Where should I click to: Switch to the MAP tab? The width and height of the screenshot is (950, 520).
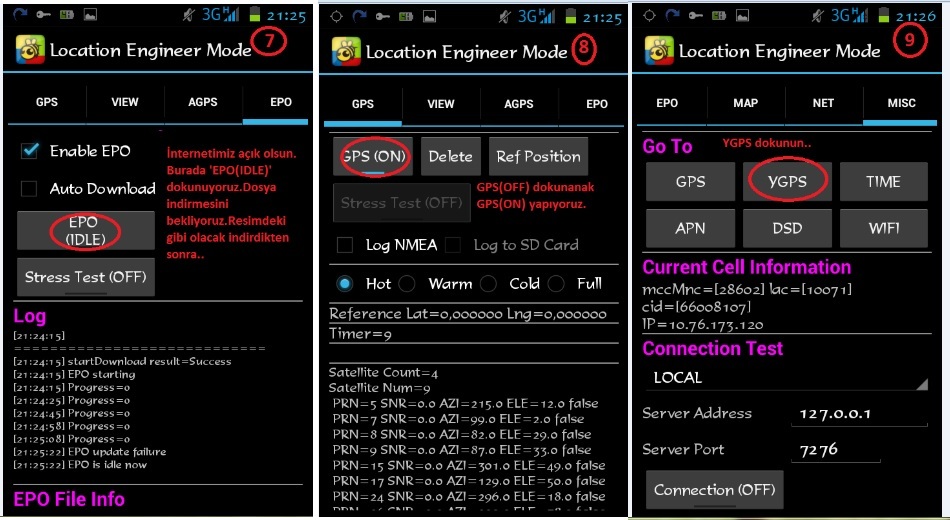point(745,103)
